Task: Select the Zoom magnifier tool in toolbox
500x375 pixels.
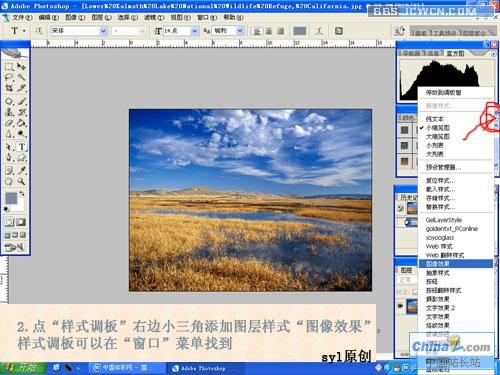Action: (x=22, y=181)
